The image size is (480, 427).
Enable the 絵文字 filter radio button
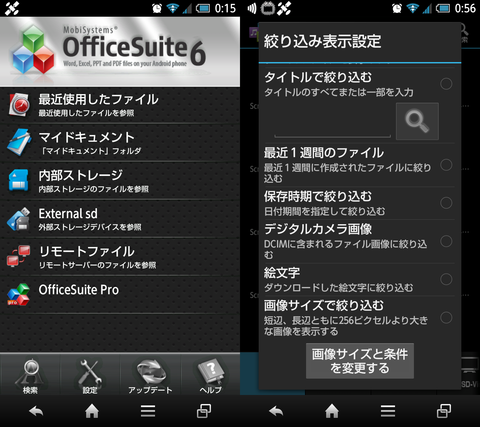click(x=446, y=279)
